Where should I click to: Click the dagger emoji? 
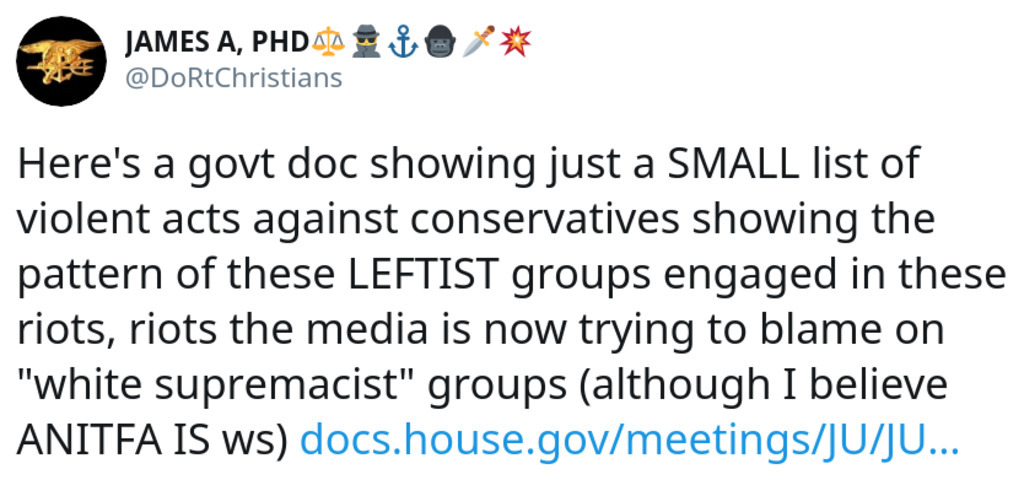pyautogui.click(x=479, y=43)
